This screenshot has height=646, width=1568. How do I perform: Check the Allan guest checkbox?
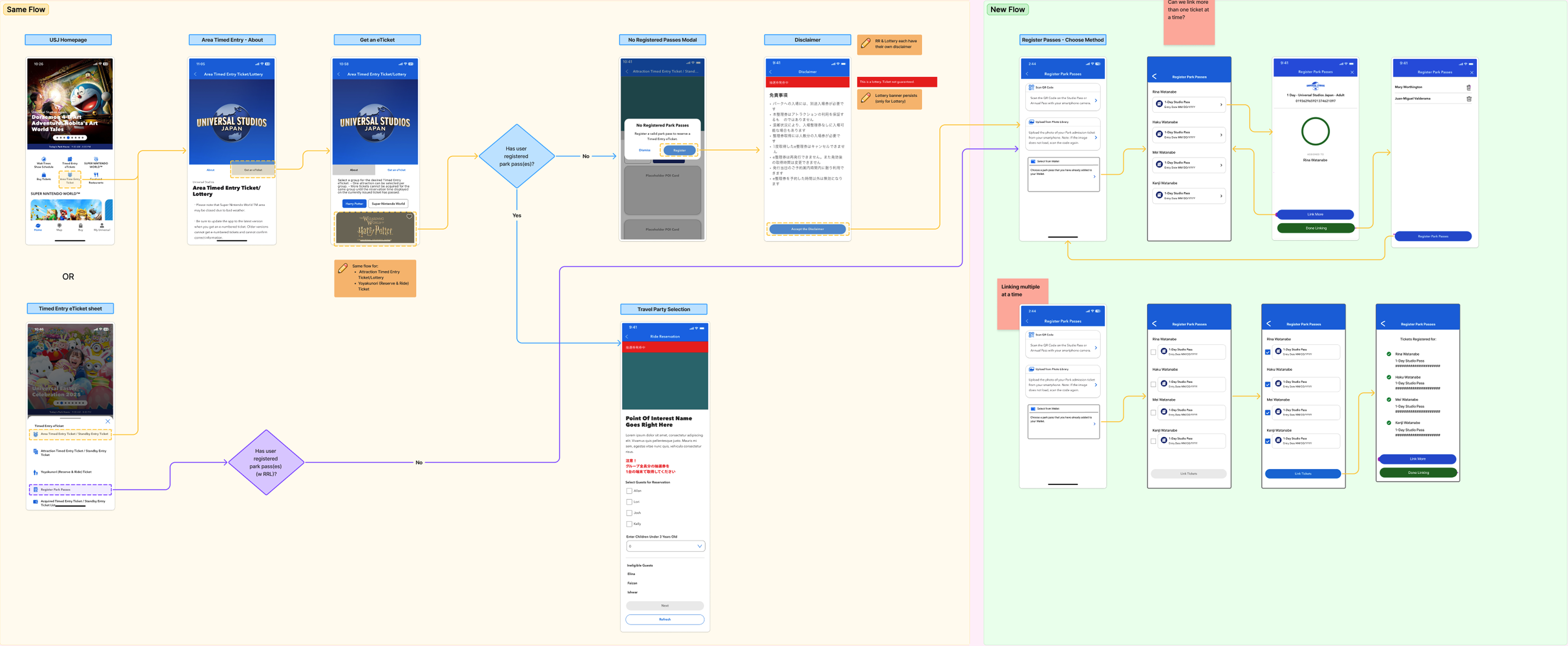pyautogui.click(x=629, y=491)
